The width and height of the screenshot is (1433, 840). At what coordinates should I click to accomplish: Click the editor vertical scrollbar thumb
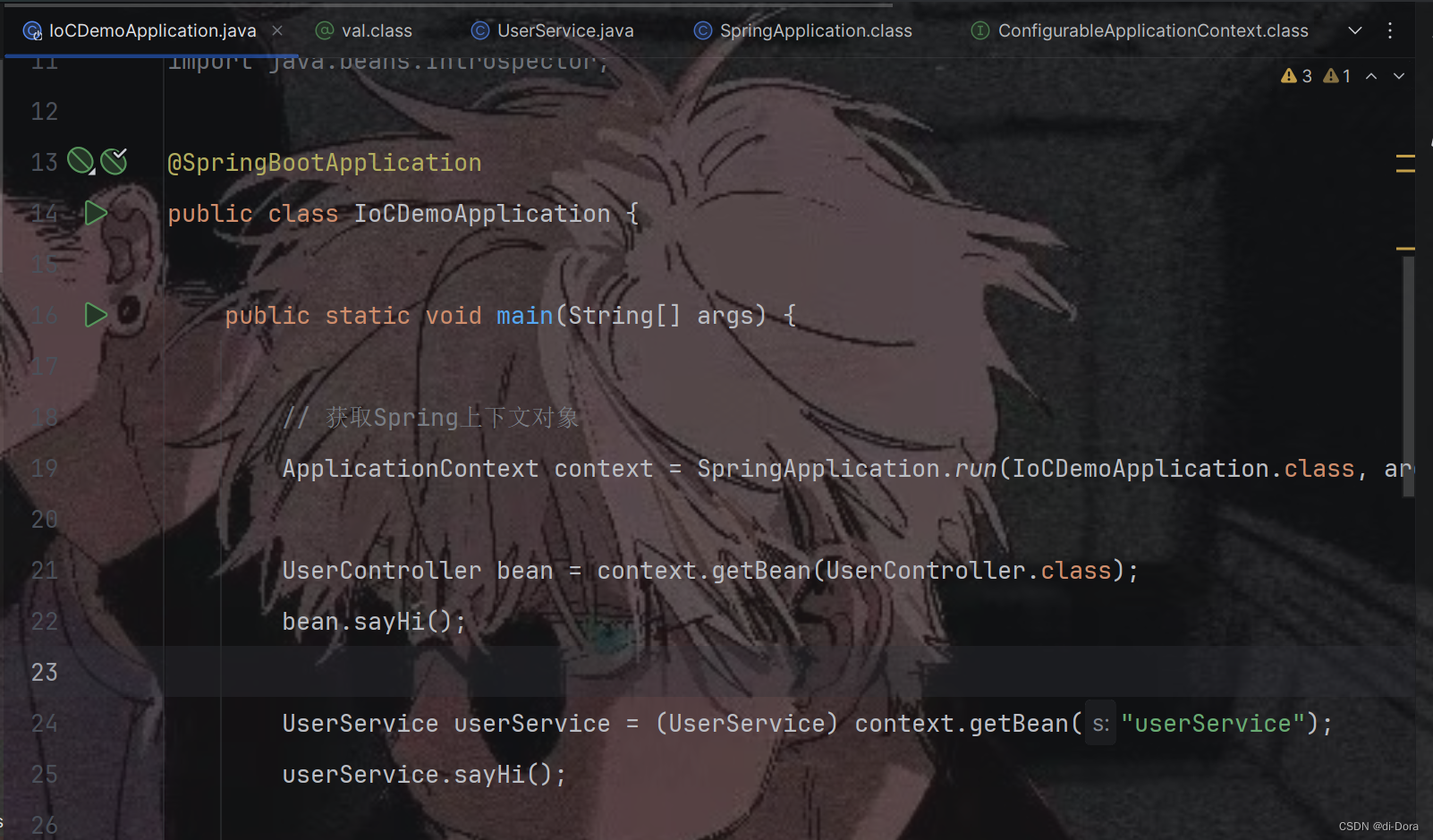(x=1409, y=376)
